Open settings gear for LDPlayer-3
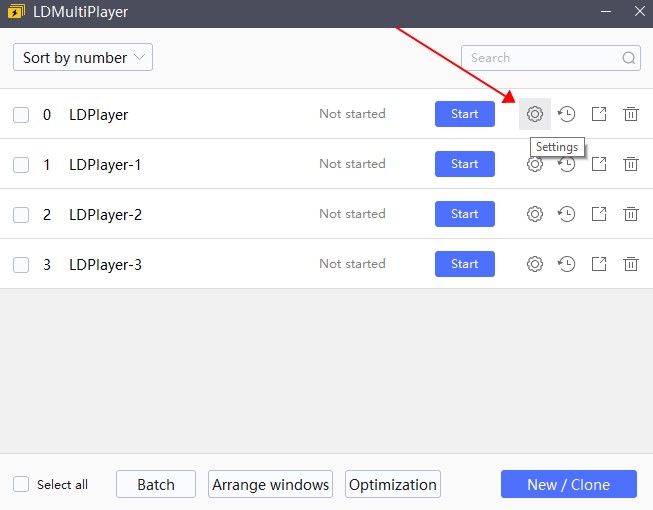The image size is (653, 510). (x=535, y=264)
